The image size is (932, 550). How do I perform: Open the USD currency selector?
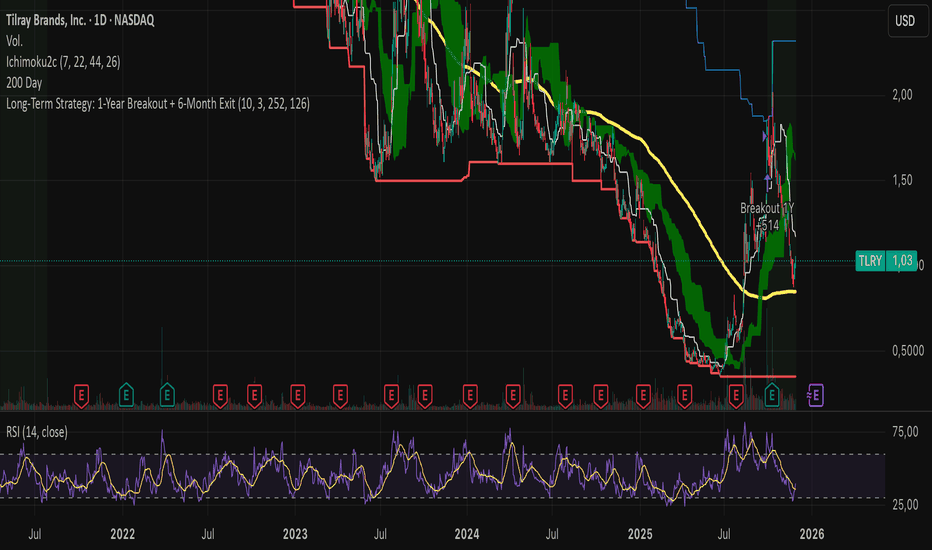click(904, 20)
